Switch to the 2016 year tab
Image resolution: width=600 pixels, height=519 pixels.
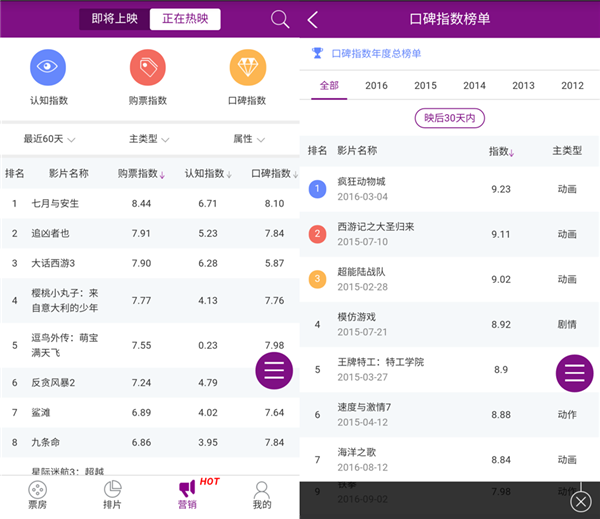pos(376,86)
